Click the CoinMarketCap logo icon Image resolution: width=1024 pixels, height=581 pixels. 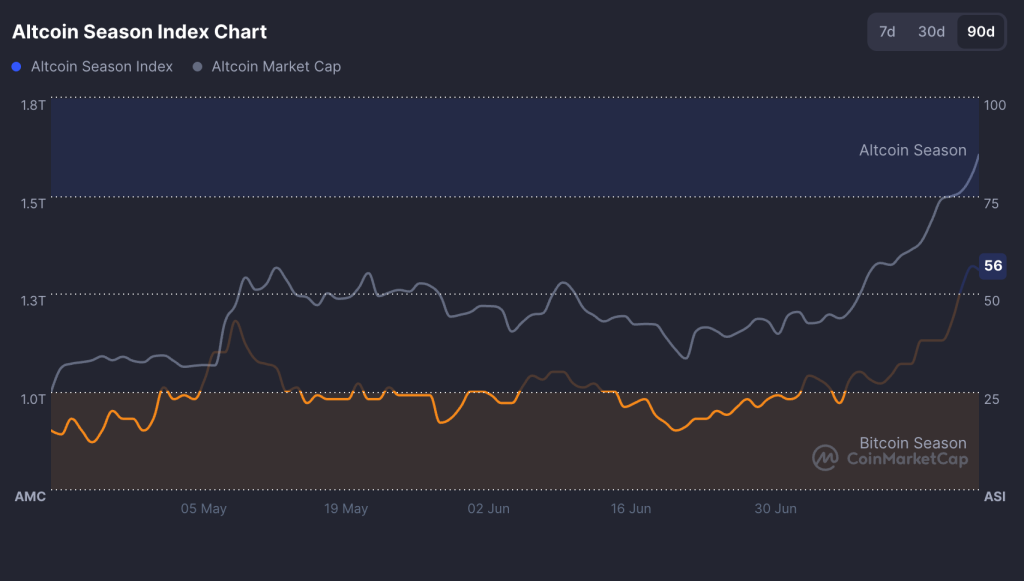(x=823, y=456)
